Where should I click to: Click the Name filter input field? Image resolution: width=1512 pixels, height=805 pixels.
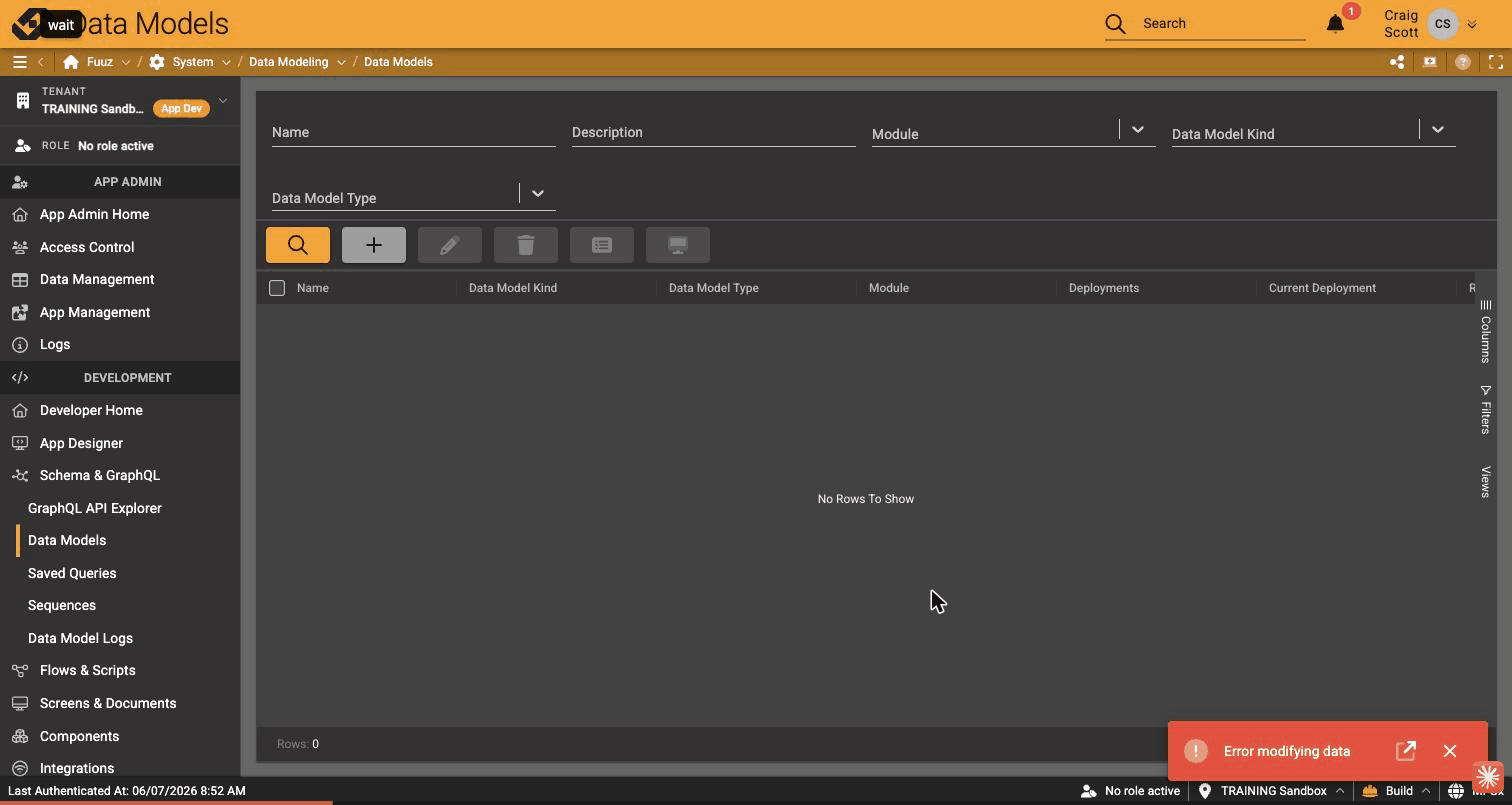click(414, 132)
